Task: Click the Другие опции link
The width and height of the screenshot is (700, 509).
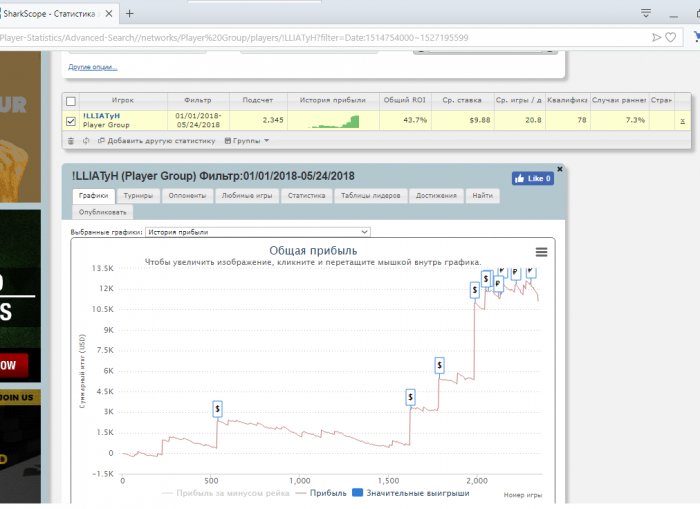Action: (x=92, y=67)
